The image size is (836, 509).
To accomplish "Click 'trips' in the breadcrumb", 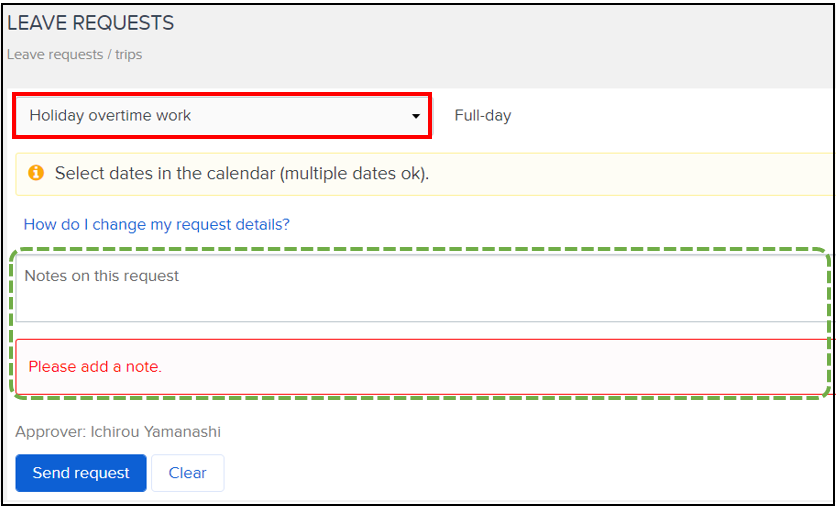I will point(128,54).
